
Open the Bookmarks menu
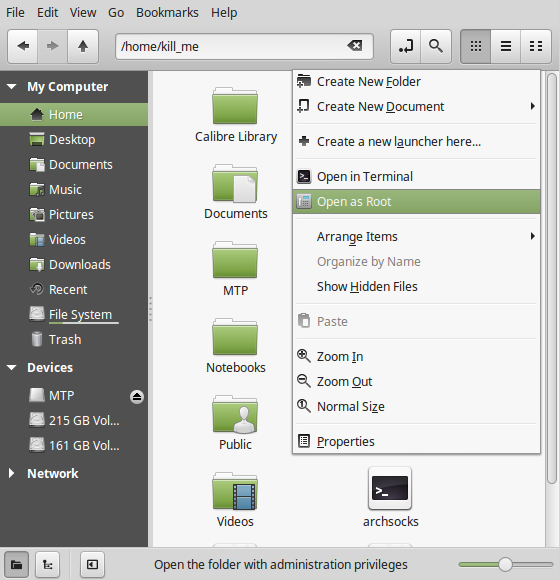point(167,13)
